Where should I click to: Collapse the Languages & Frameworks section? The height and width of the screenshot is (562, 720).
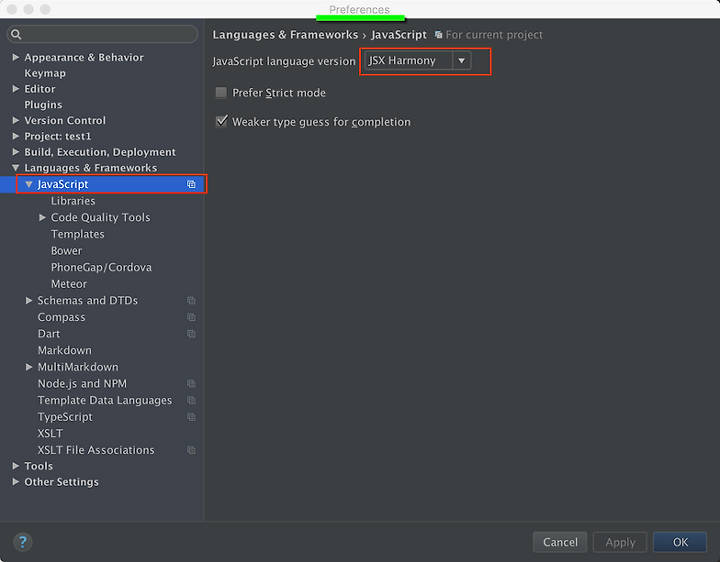[x=16, y=168]
